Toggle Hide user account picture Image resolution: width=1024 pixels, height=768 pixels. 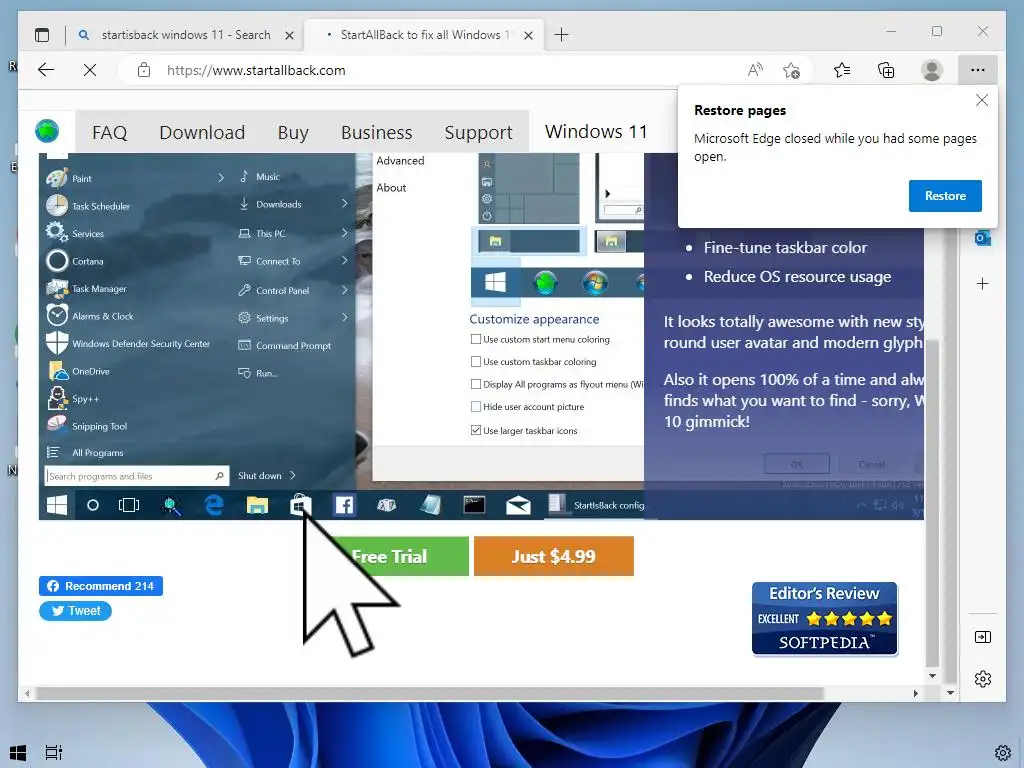click(476, 406)
